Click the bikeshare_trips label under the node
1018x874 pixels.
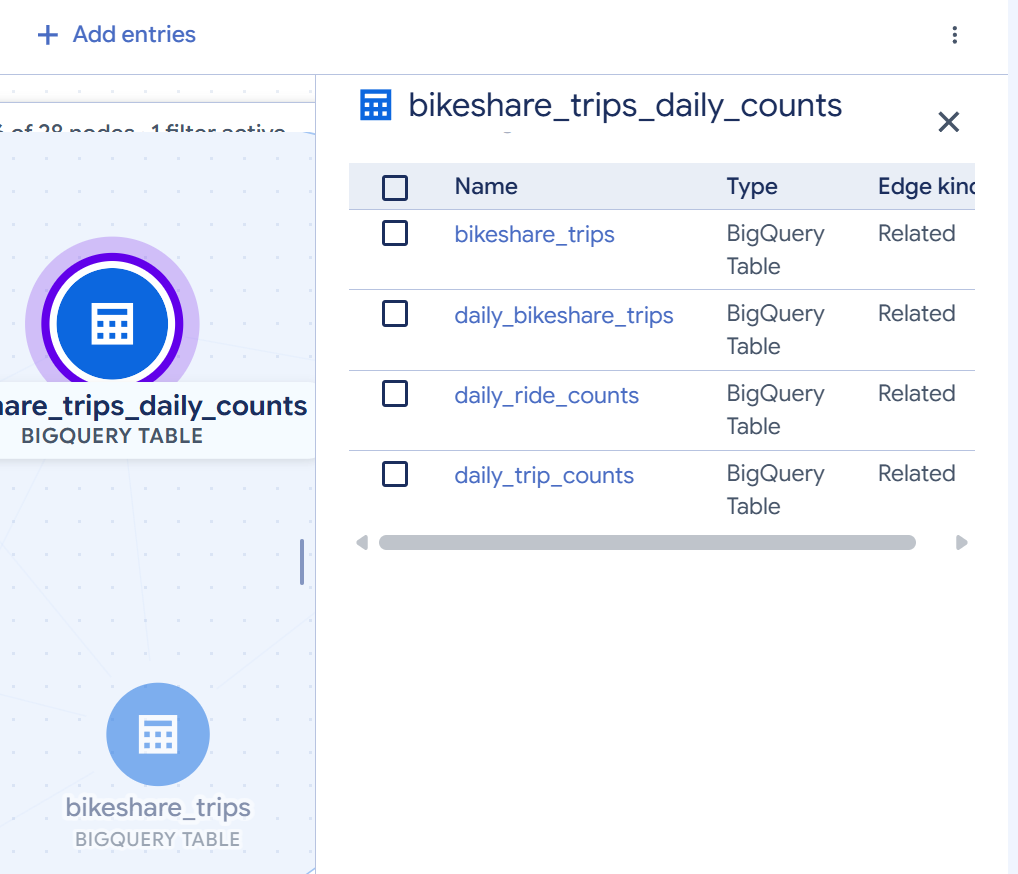pos(158,807)
